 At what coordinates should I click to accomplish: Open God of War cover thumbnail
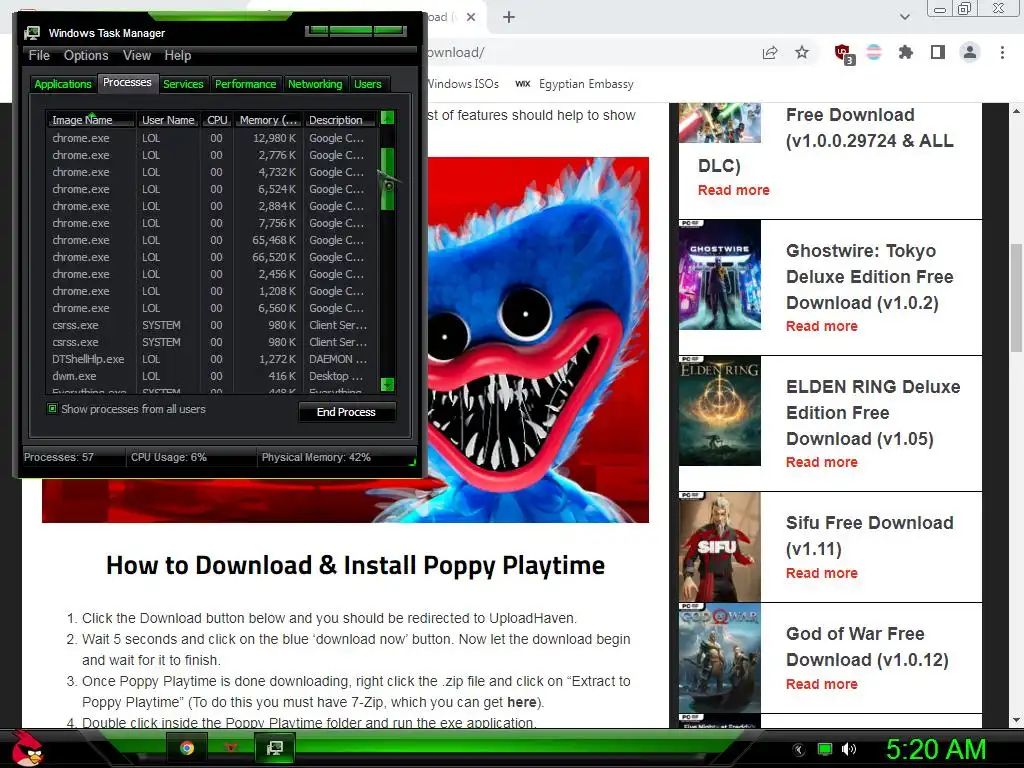pos(720,658)
